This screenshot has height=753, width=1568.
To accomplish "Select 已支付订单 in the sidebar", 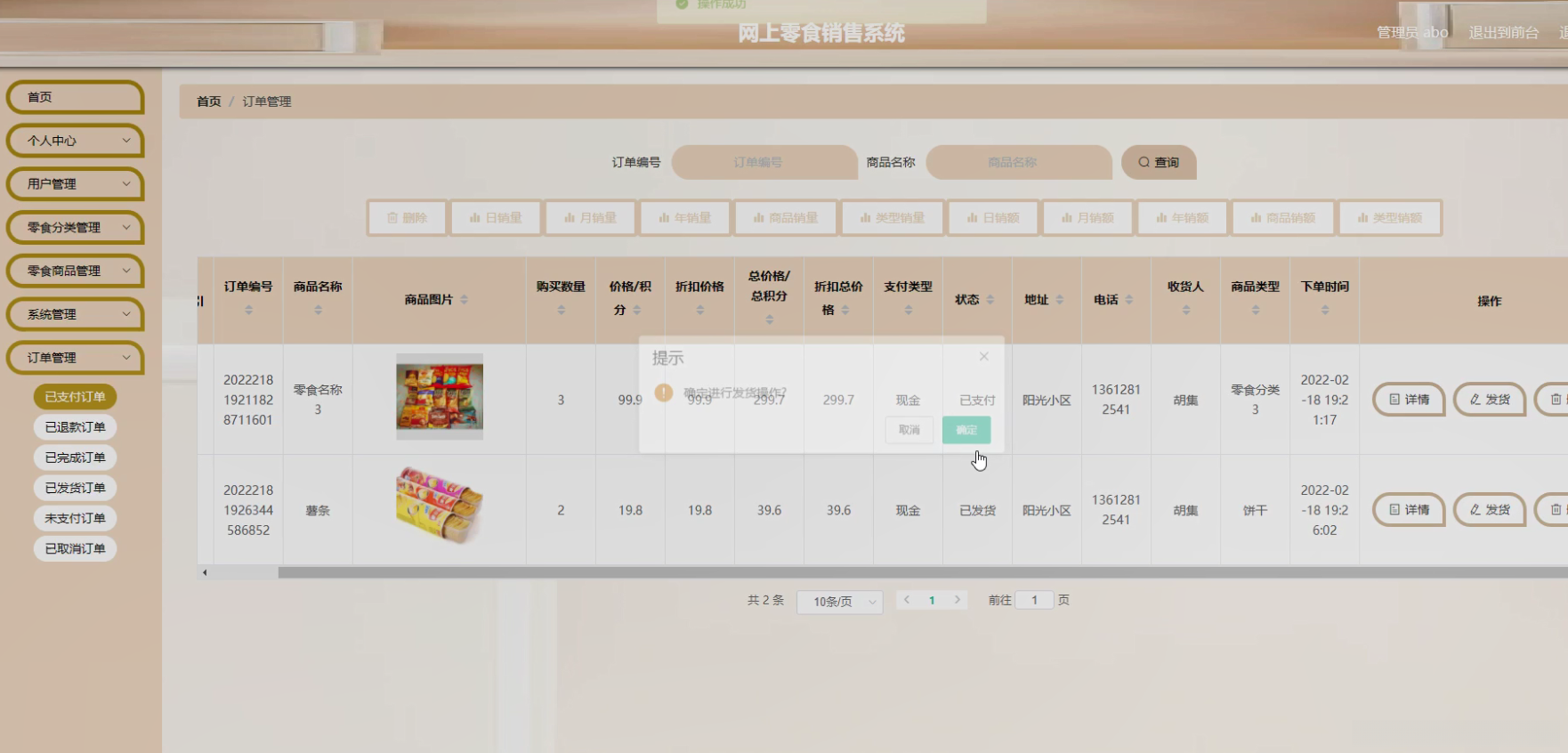I will pyautogui.click(x=76, y=397).
